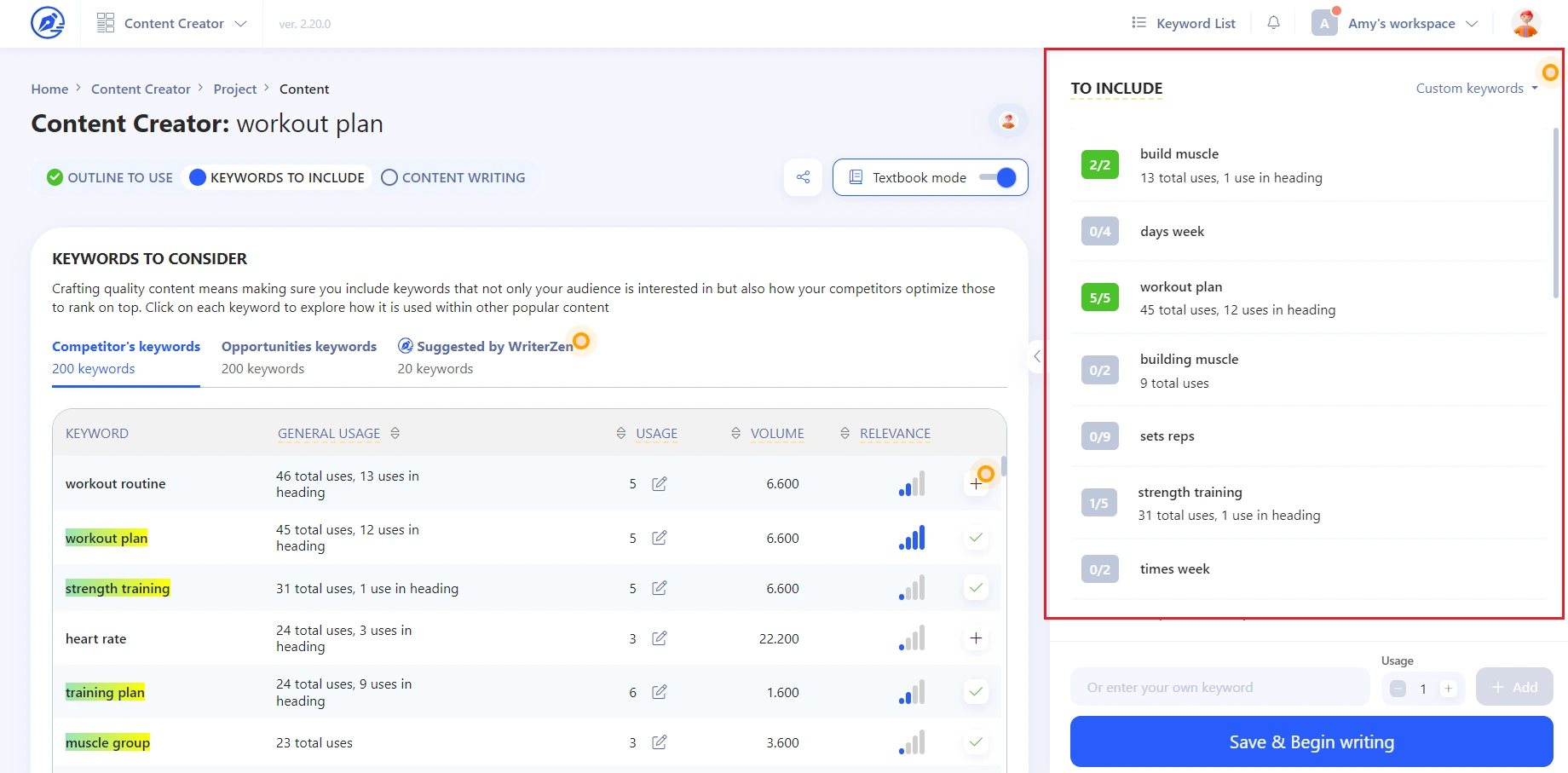Add heart rate keyword with plus icon
This screenshot has height=773, width=1568.
coord(976,638)
